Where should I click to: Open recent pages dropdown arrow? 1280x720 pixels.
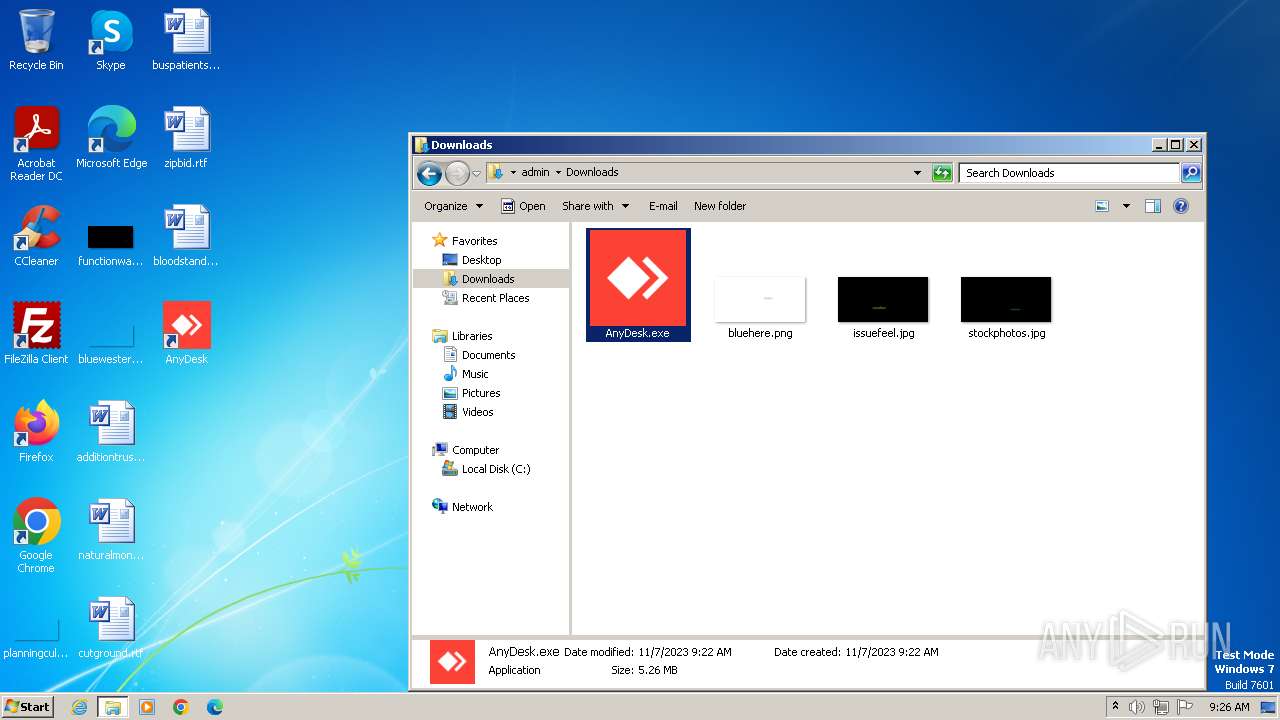477,173
